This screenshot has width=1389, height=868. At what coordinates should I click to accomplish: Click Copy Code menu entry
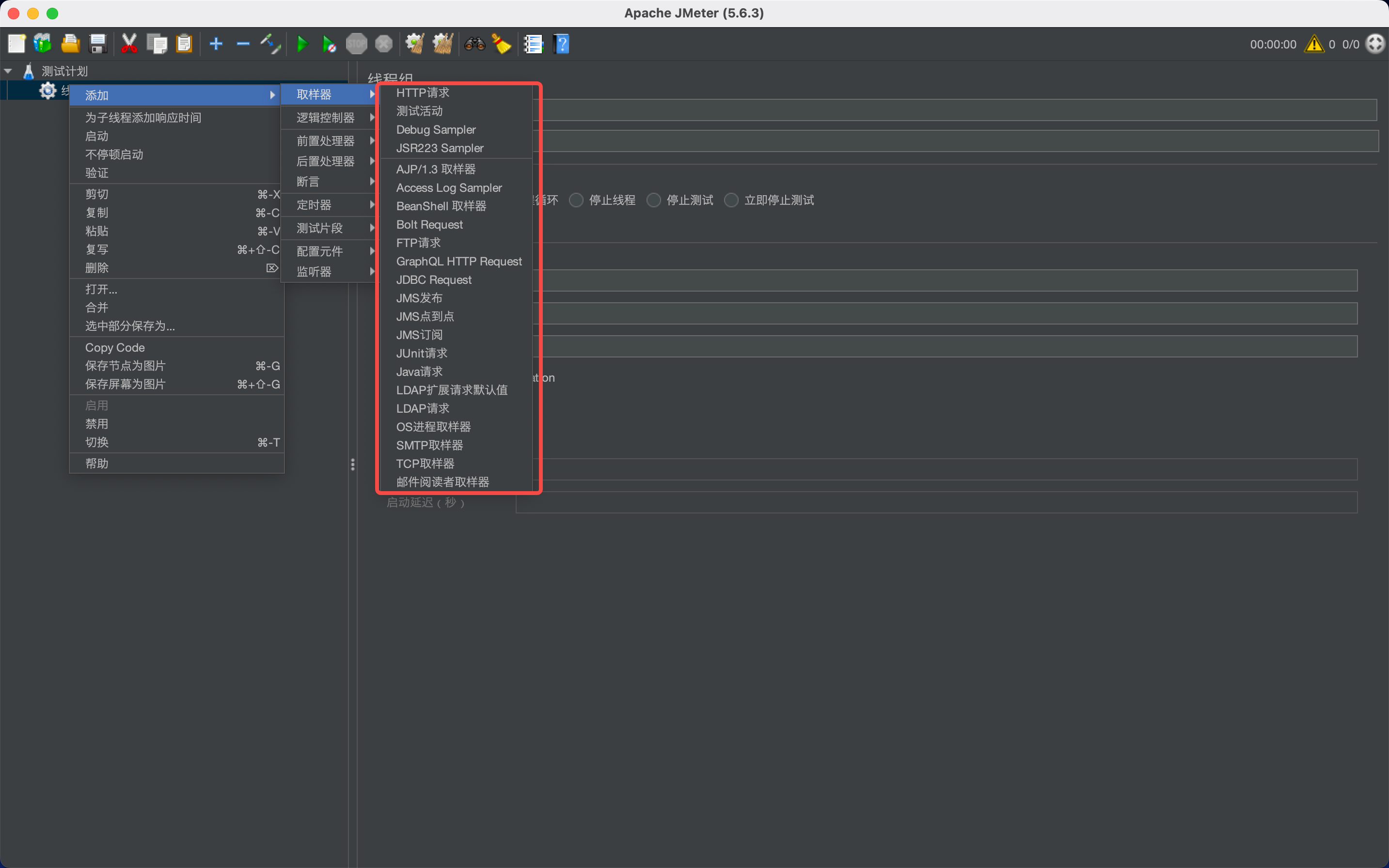click(177, 347)
